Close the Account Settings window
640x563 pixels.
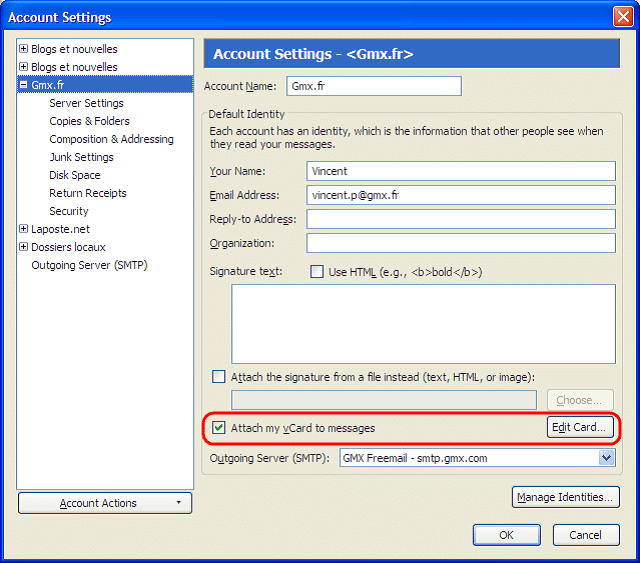pyautogui.click(x=621, y=16)
